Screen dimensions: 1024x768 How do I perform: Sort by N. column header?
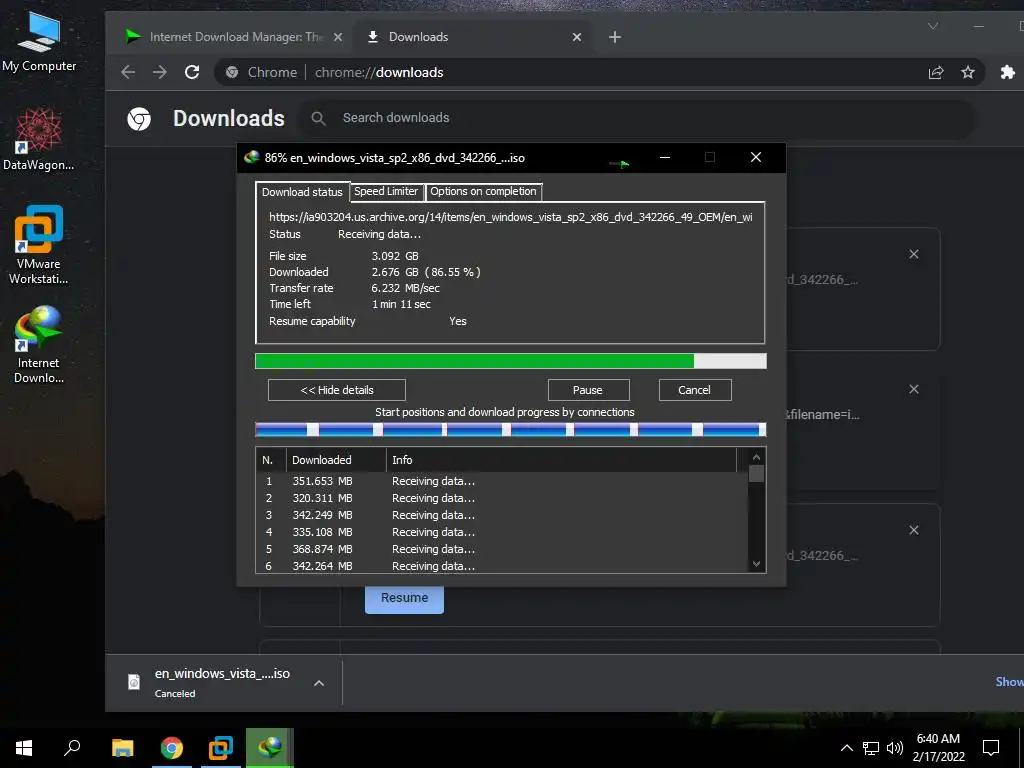coord(271,460)
